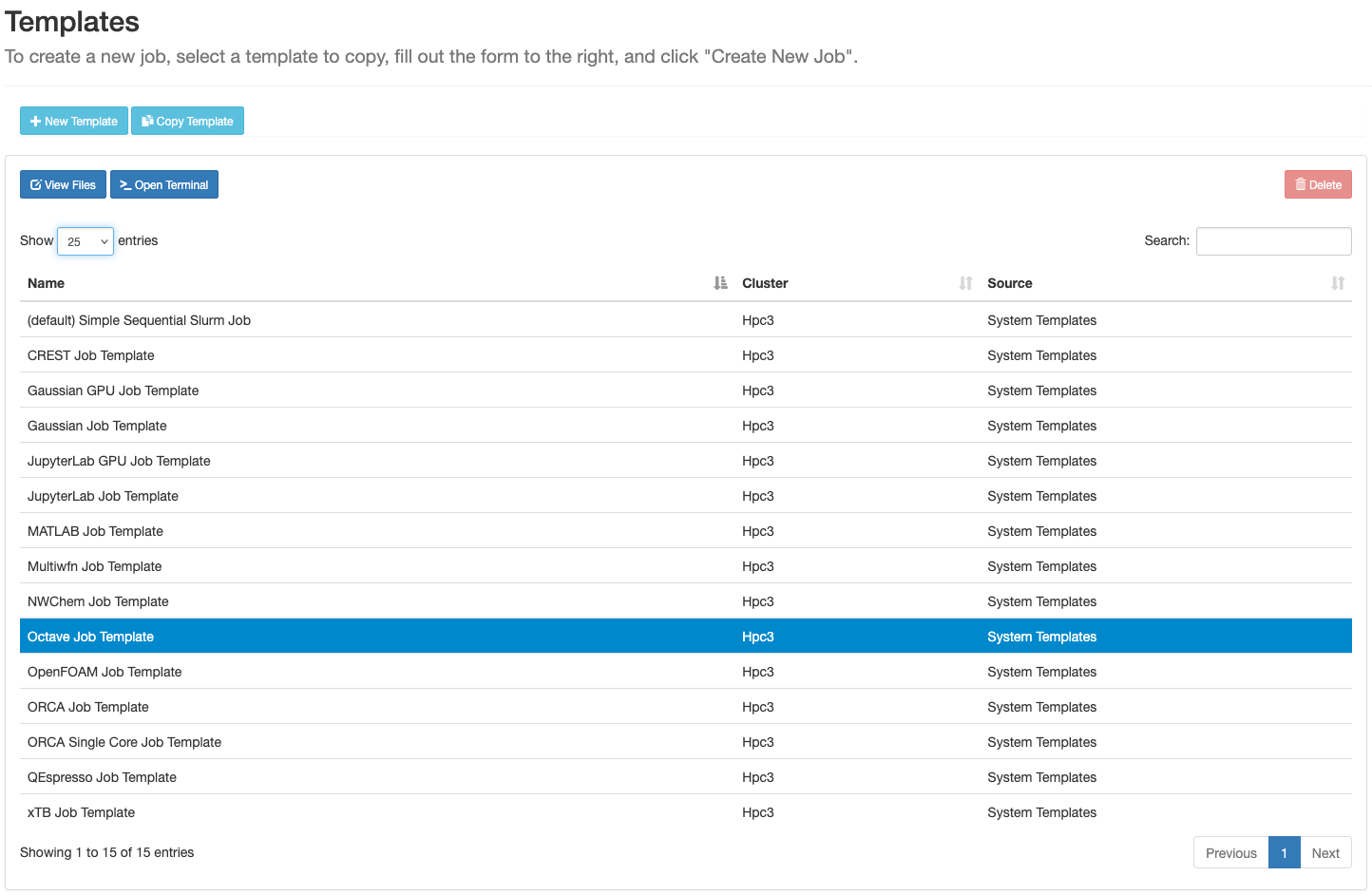
Task: Click the sort arrows on Cluster column
Action: point(966,283)
